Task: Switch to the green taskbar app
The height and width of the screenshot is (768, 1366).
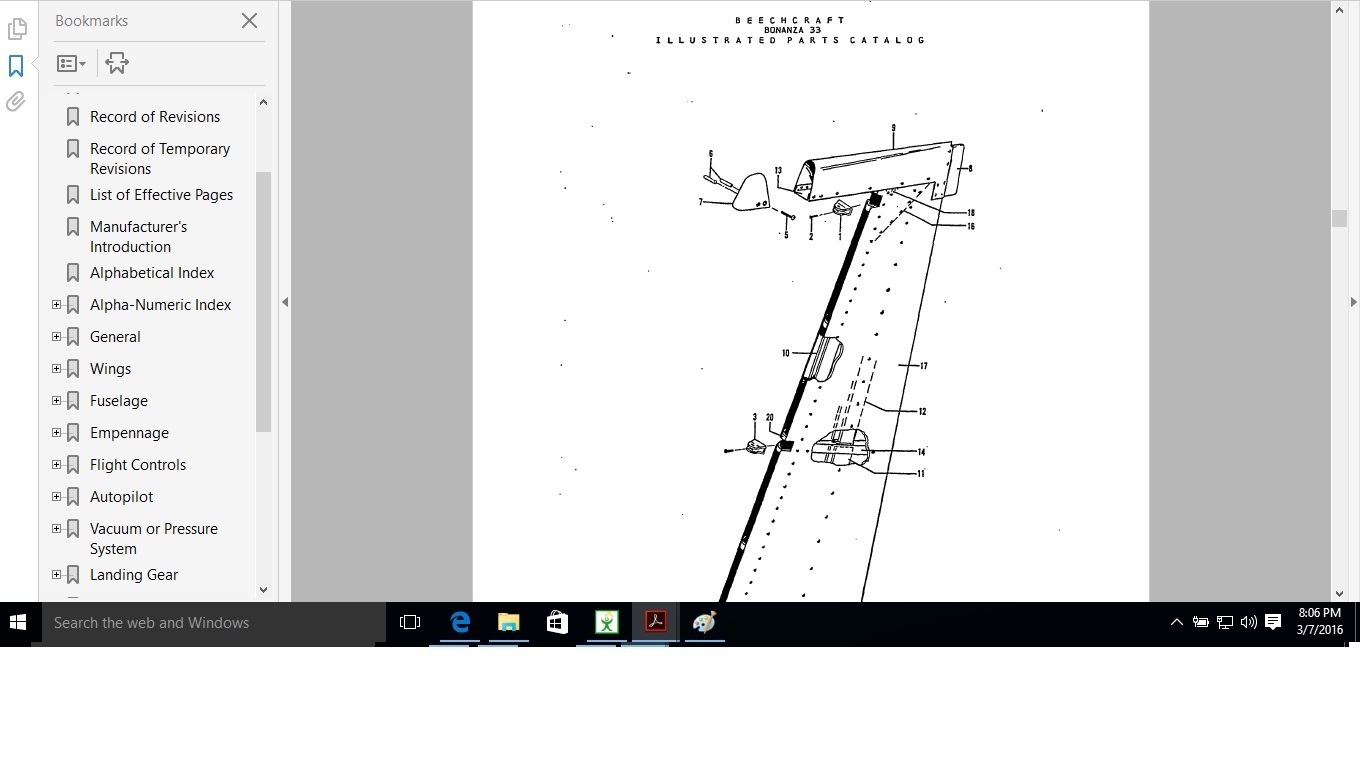Action: point(606,623)
